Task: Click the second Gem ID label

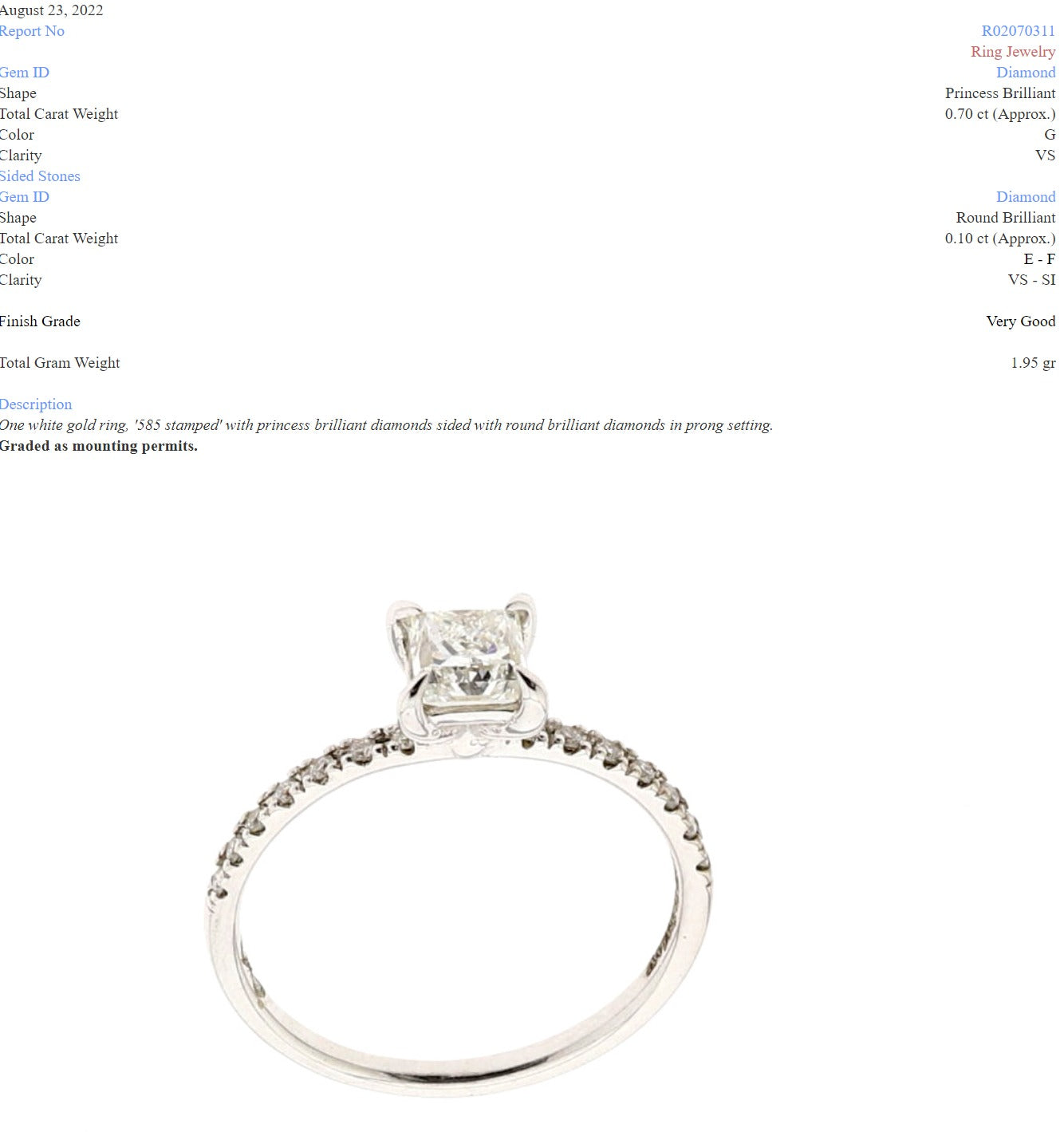Action: pyautogui.click(x=25, y=197)
